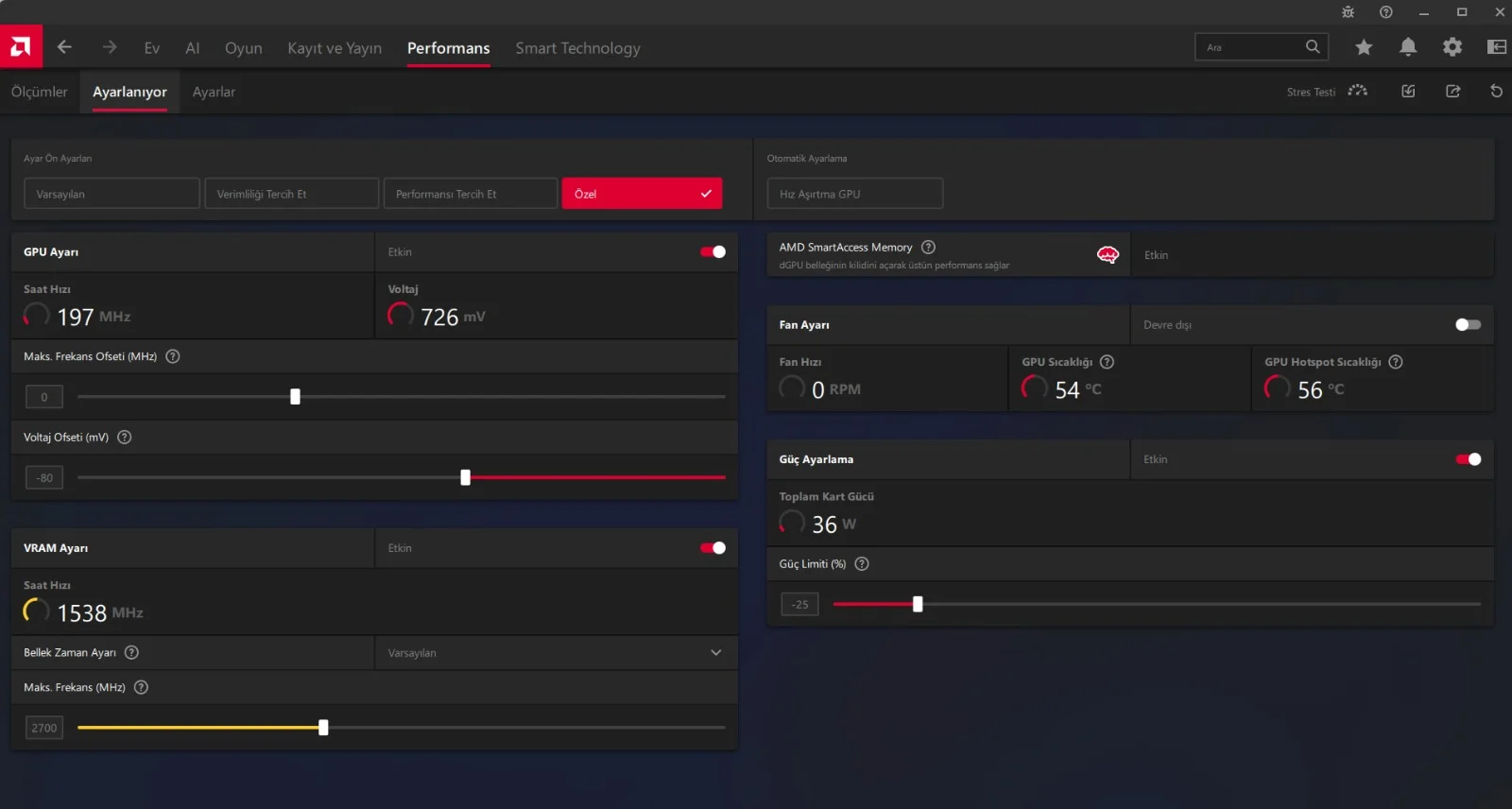Image resolution: width=1512 pixels, height=809 pixels.
Task: Select the Performansı Tercih Et preset
Action: pyautogui.click(x=471, y=194)
